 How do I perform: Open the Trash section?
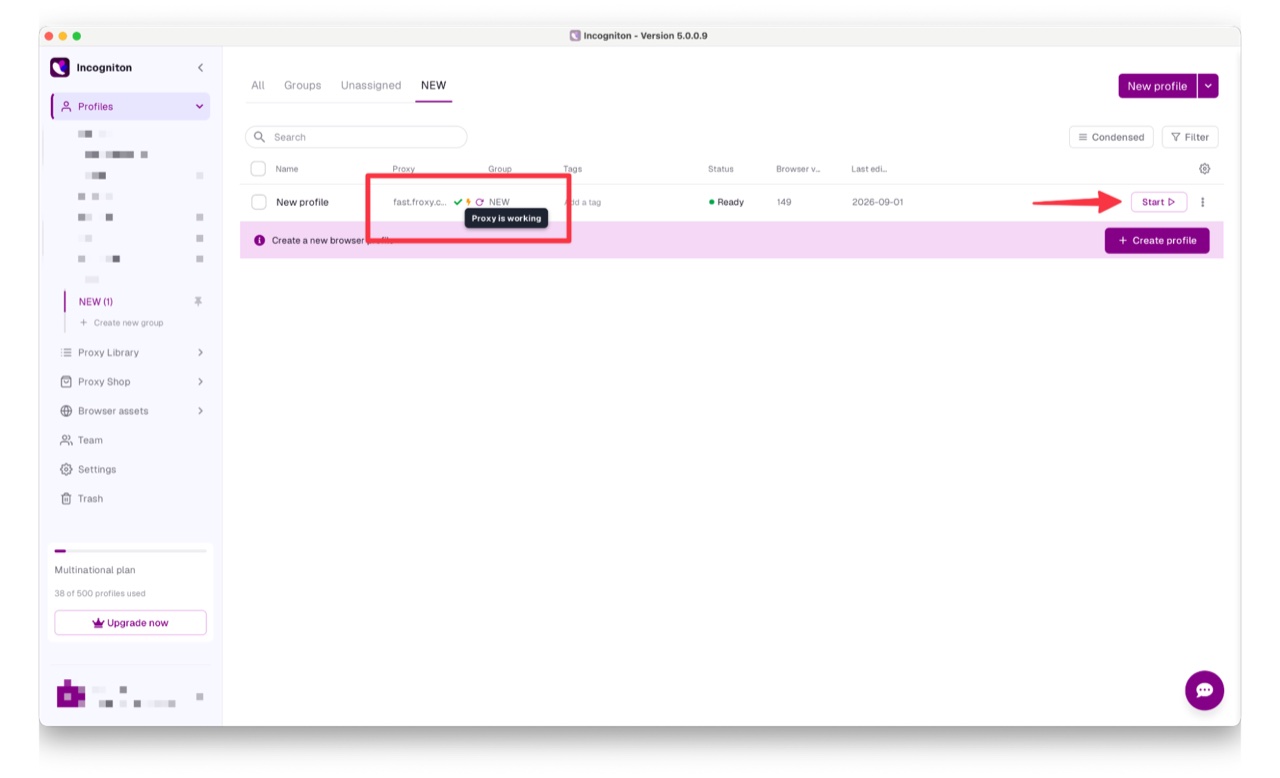[x=90, y=498]
